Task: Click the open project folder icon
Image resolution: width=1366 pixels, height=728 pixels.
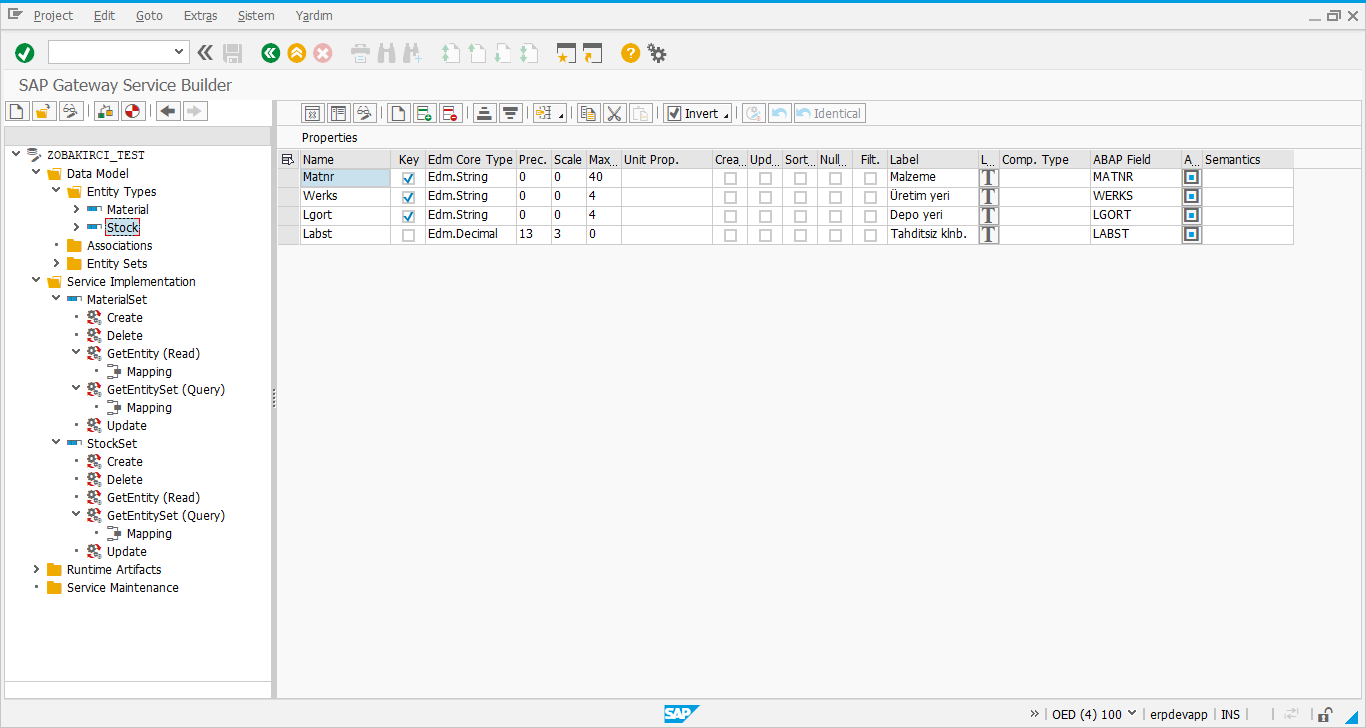Action: click(43, 111)
